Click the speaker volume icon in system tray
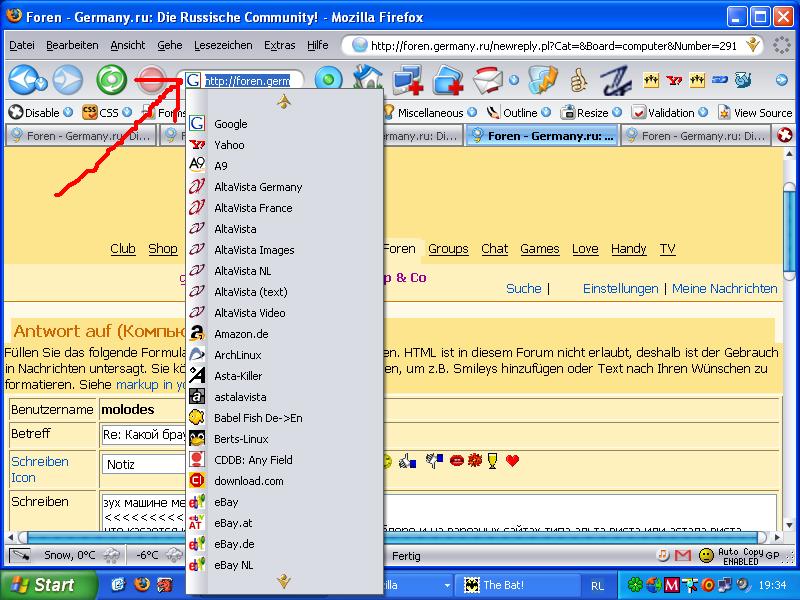 click(744, 585)
